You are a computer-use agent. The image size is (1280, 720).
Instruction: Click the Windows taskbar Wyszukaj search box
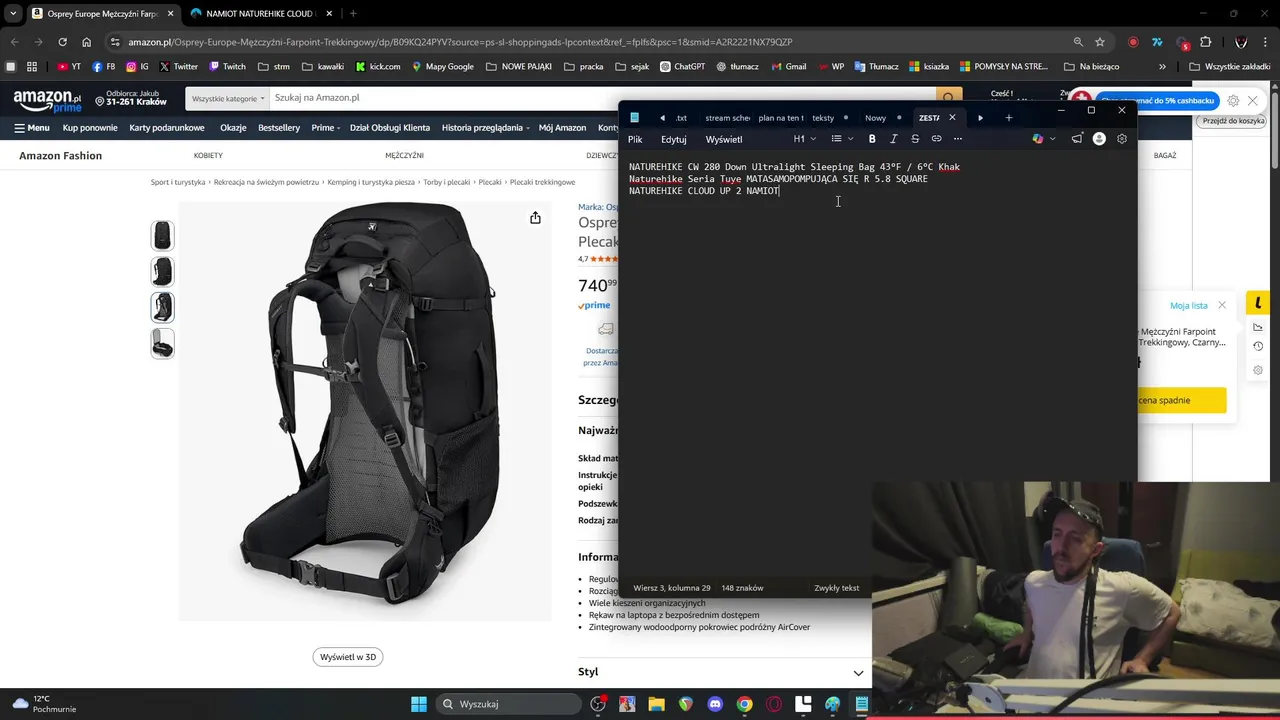[508, 704]
